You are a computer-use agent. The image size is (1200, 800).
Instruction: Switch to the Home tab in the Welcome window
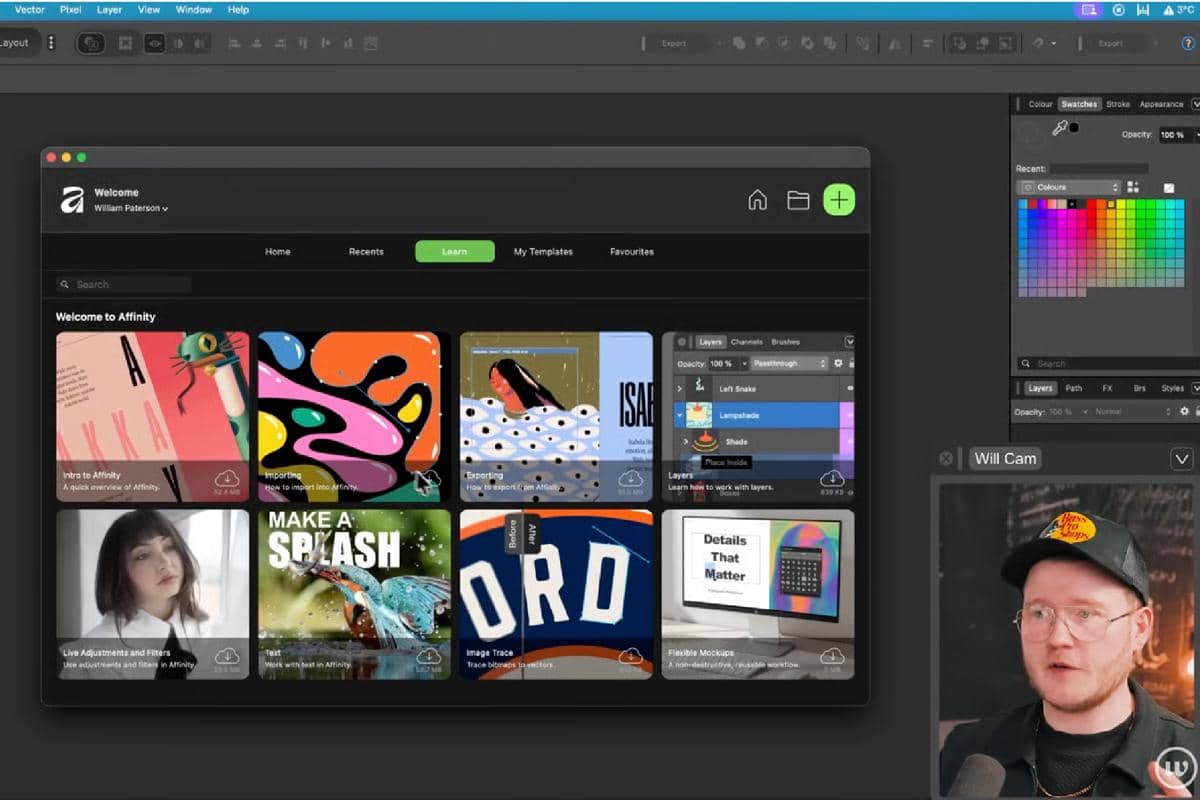click(x=278, y=251)
